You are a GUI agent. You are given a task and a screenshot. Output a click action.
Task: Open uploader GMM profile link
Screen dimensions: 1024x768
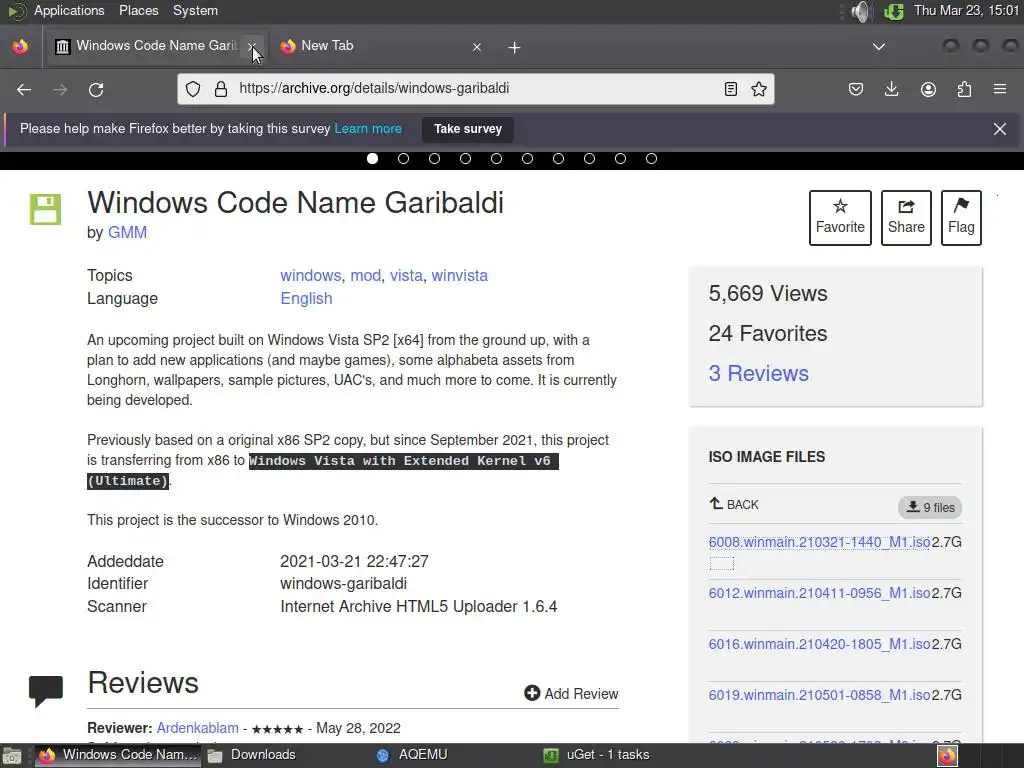(x=127, y=232)
